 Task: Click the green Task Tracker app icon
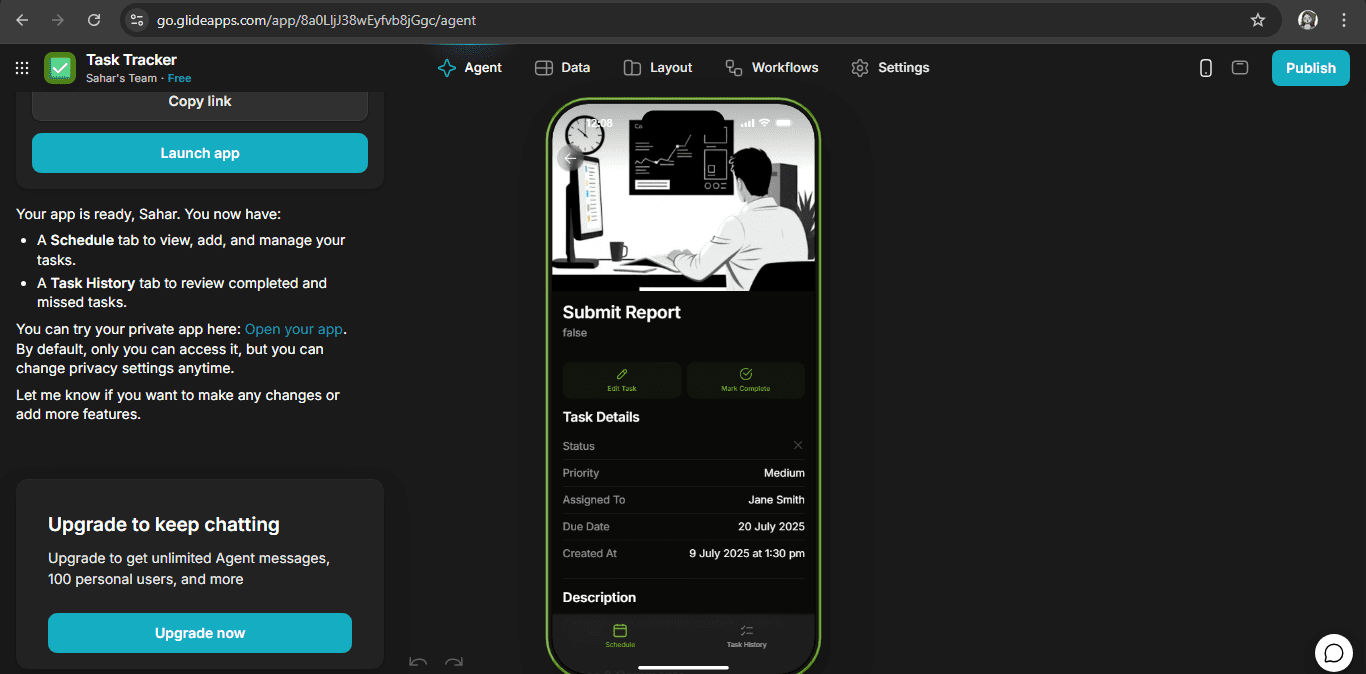click(60, 68)
